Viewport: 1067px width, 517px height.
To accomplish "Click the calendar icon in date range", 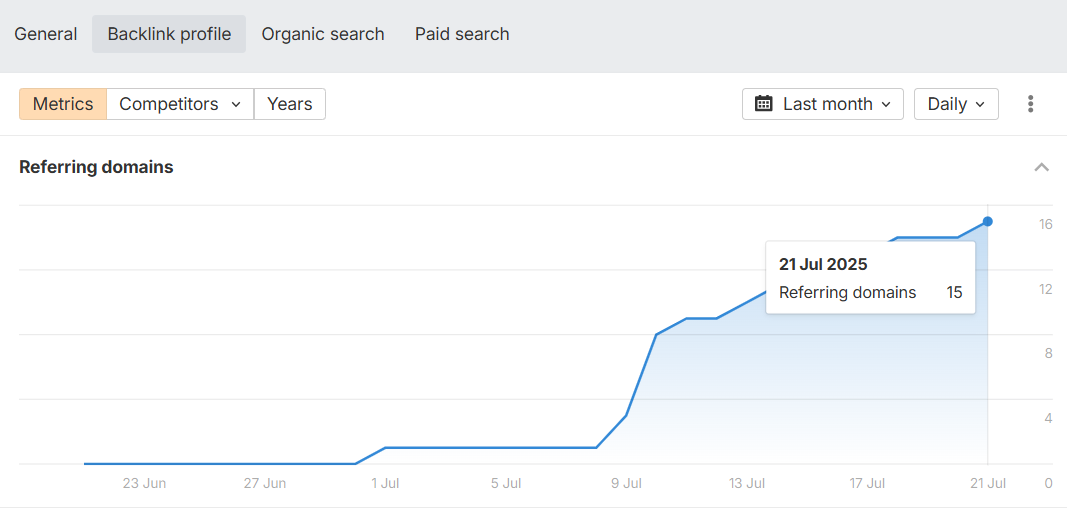I will click(x=764, y=104).
